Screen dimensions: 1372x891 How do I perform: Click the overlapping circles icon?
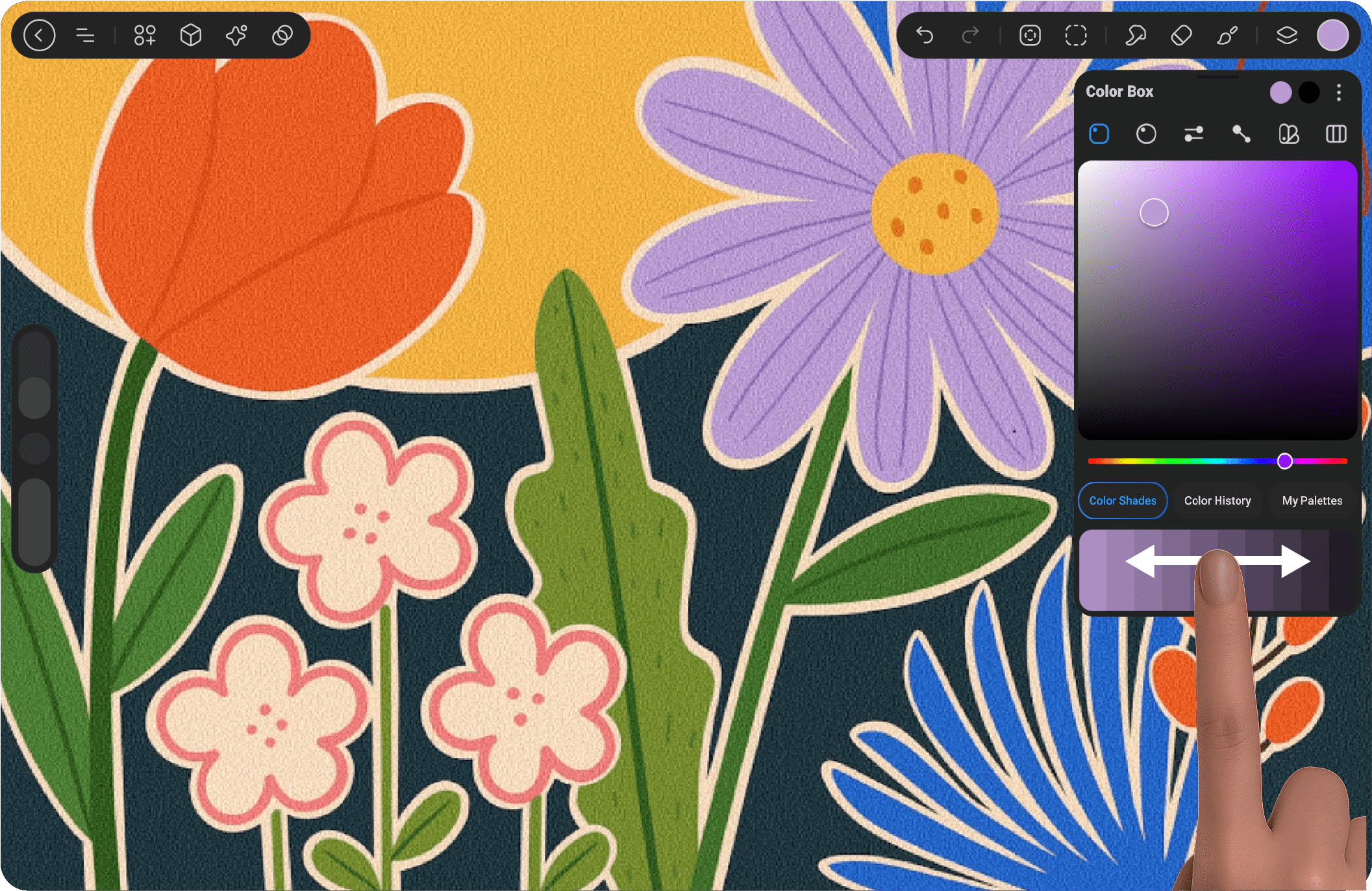(x=282, y=35)
